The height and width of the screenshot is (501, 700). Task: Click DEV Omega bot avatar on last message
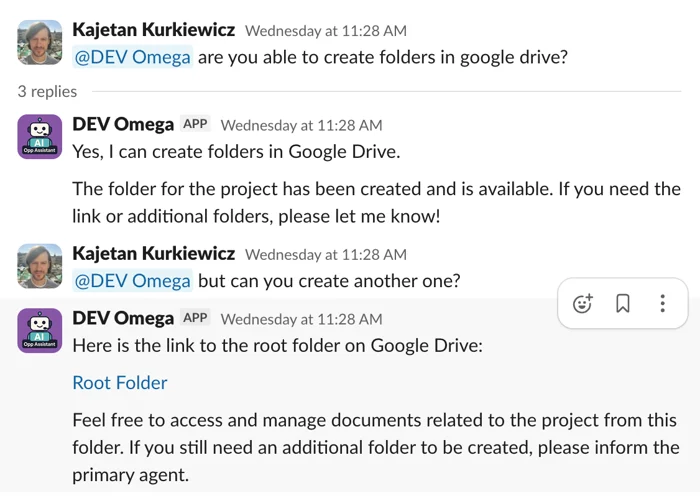40,330
